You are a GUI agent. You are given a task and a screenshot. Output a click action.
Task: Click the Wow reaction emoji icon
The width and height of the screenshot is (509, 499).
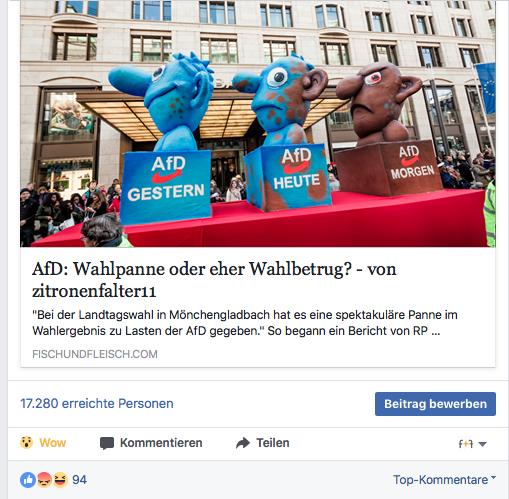pos(26,443)
